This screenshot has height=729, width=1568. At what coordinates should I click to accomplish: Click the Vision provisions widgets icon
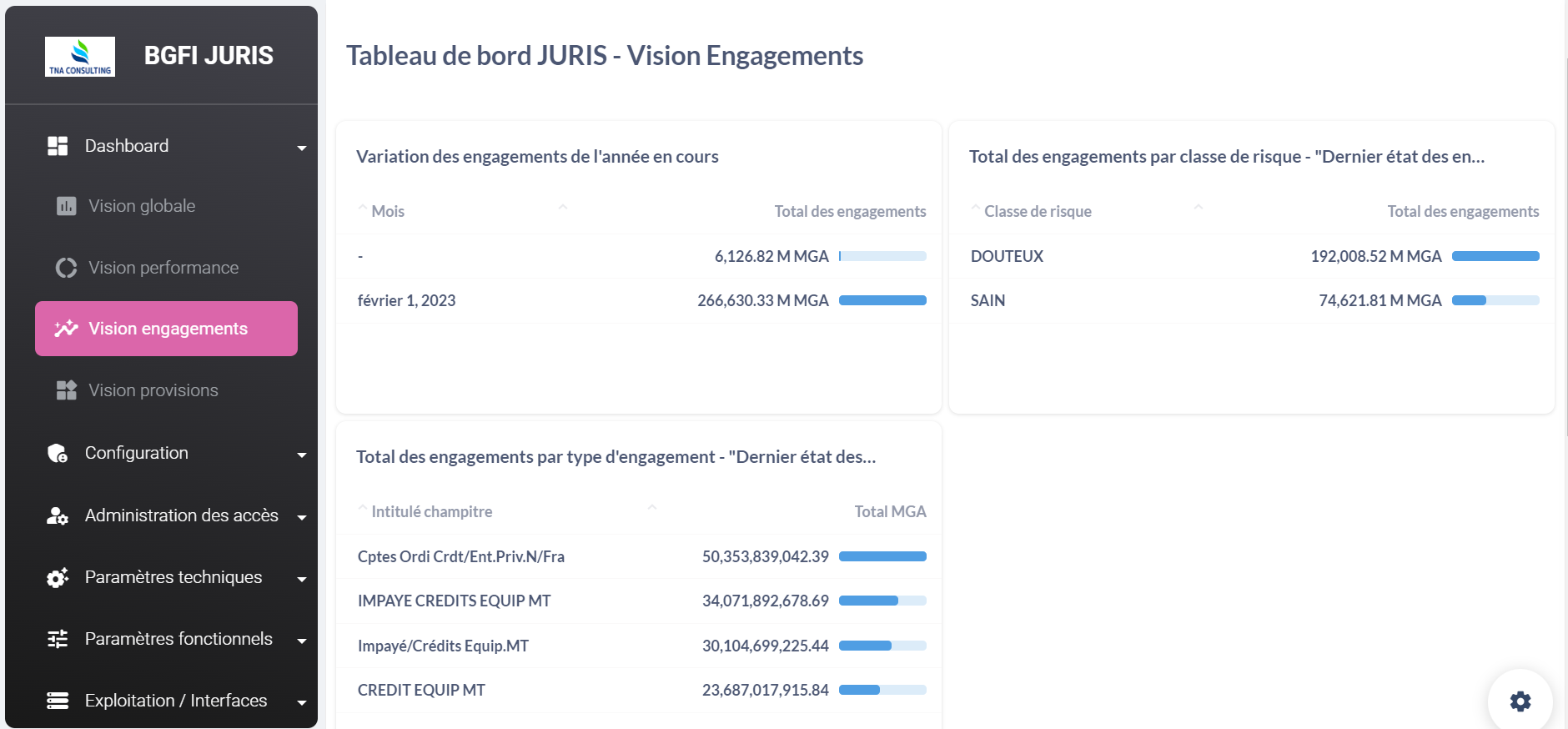point(66,390)
